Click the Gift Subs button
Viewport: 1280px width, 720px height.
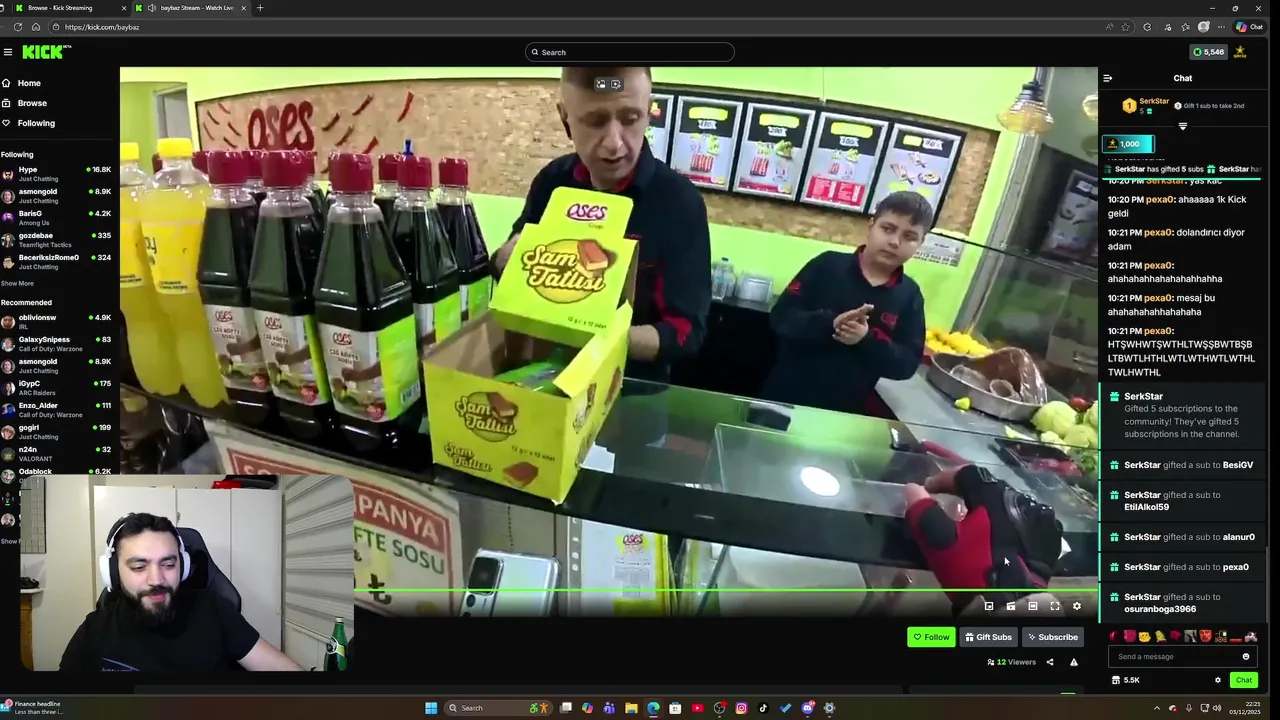click(x=988, y=637)
